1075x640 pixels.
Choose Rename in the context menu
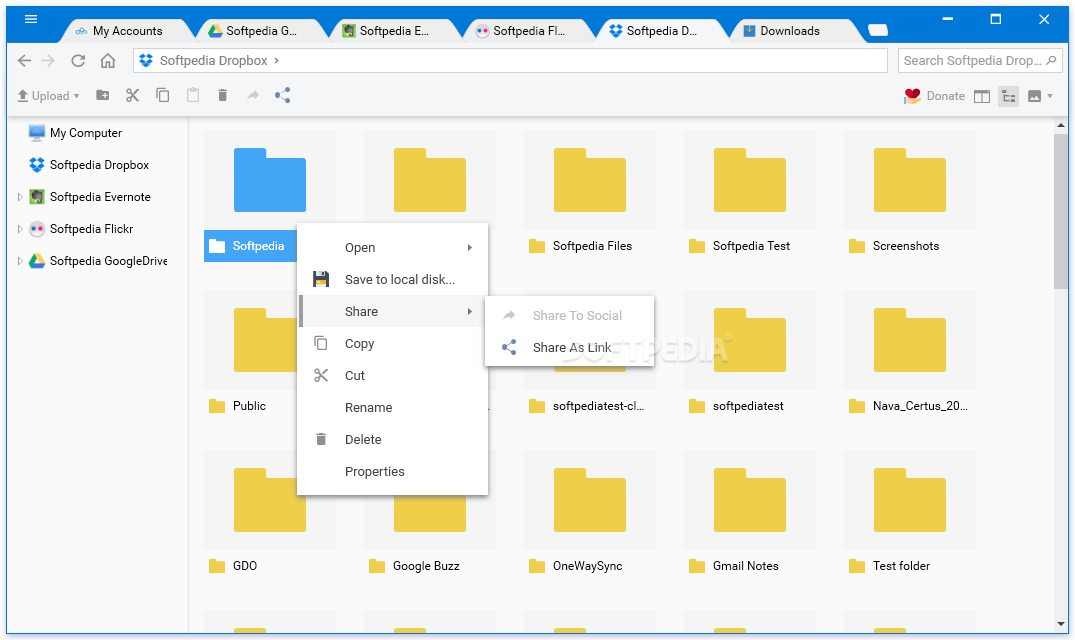(392, 408)
